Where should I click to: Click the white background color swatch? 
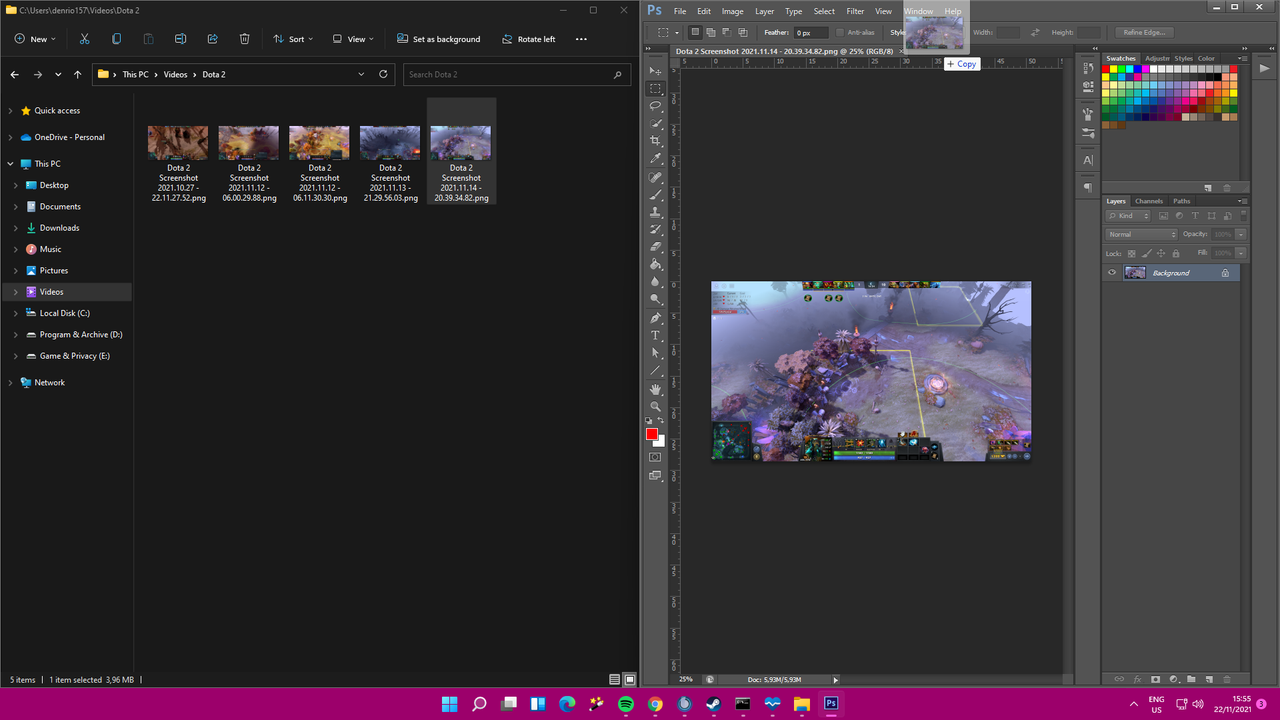click(x=660, y=441)
